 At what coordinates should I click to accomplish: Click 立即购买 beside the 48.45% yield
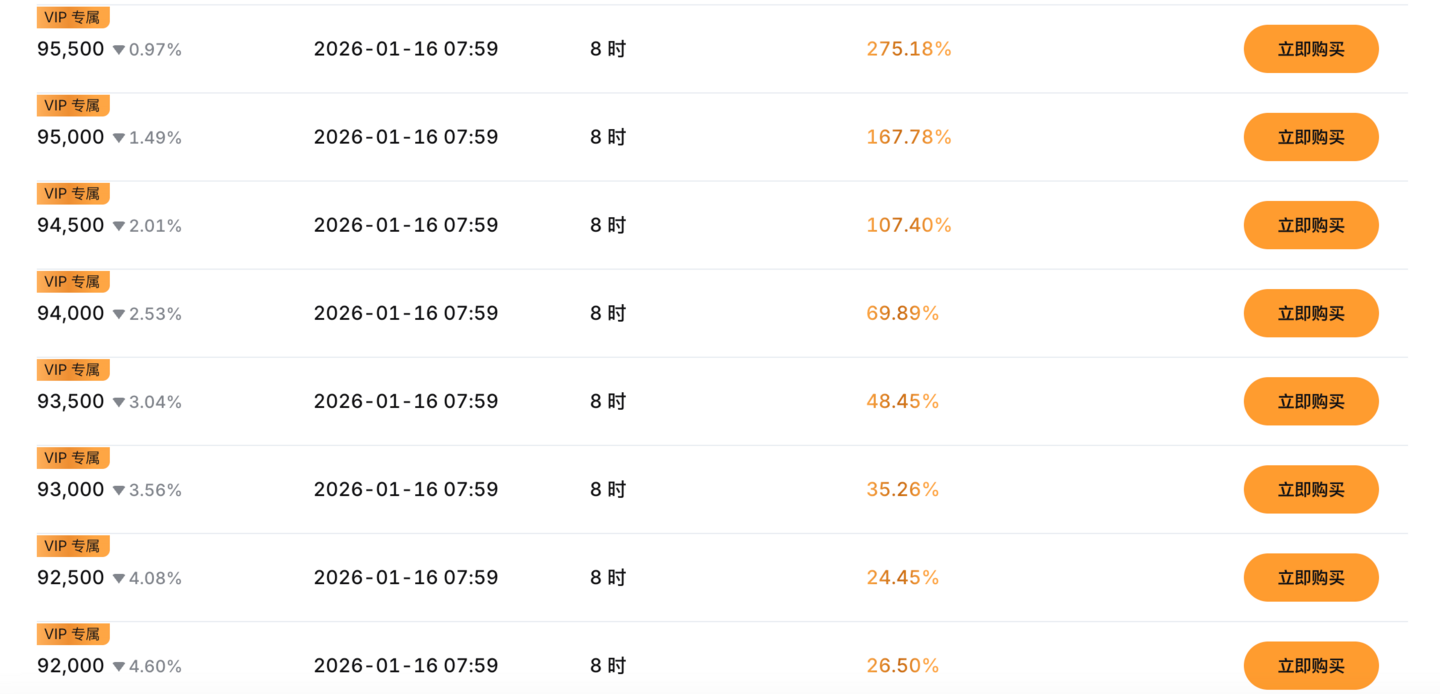(x=1310, y=401)
